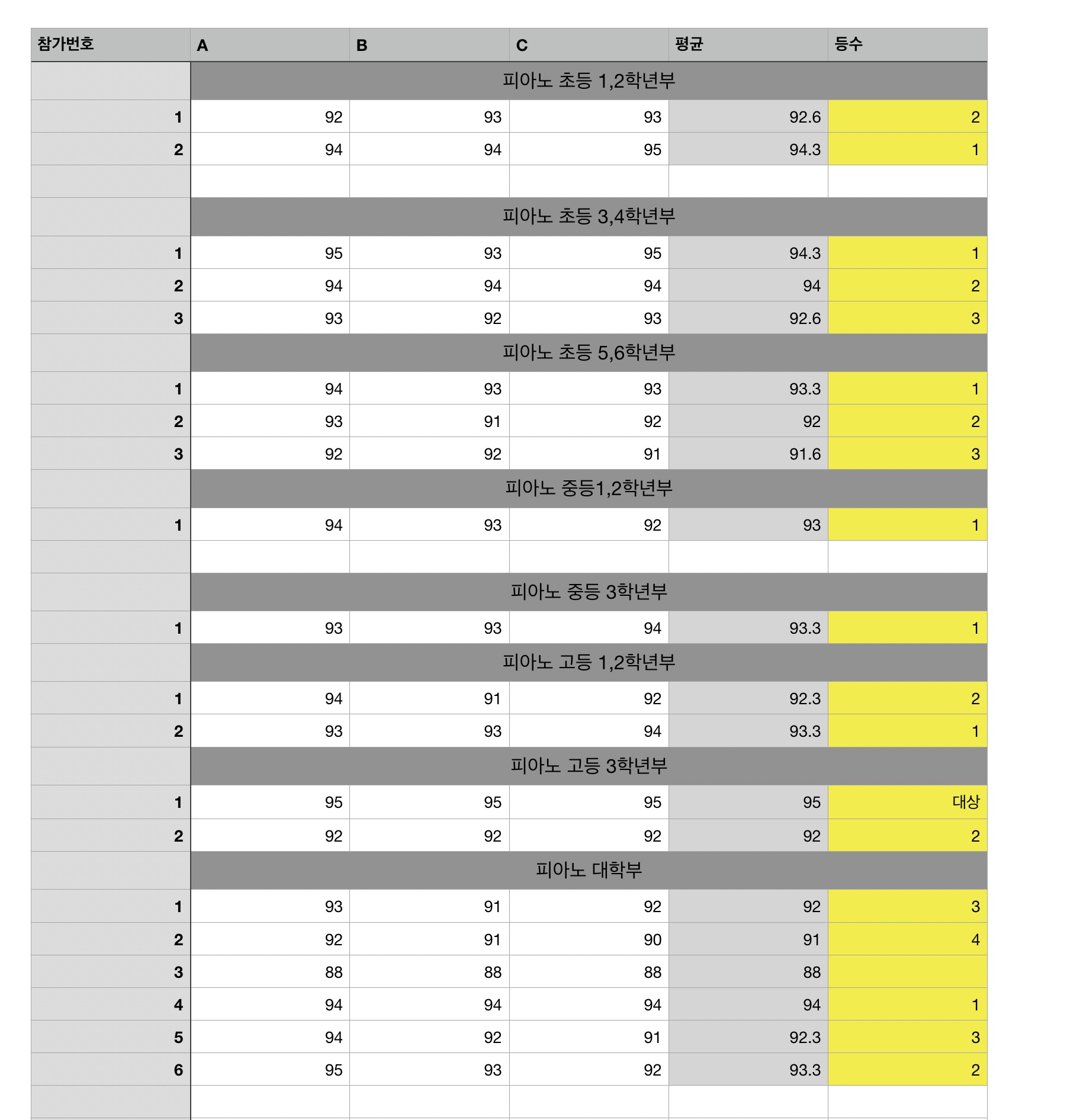The width and height of the screenshot is (1083, 1120).
Task: Select the 91.6 average cell
Action: pyautogui.click(x=748, y=454)
